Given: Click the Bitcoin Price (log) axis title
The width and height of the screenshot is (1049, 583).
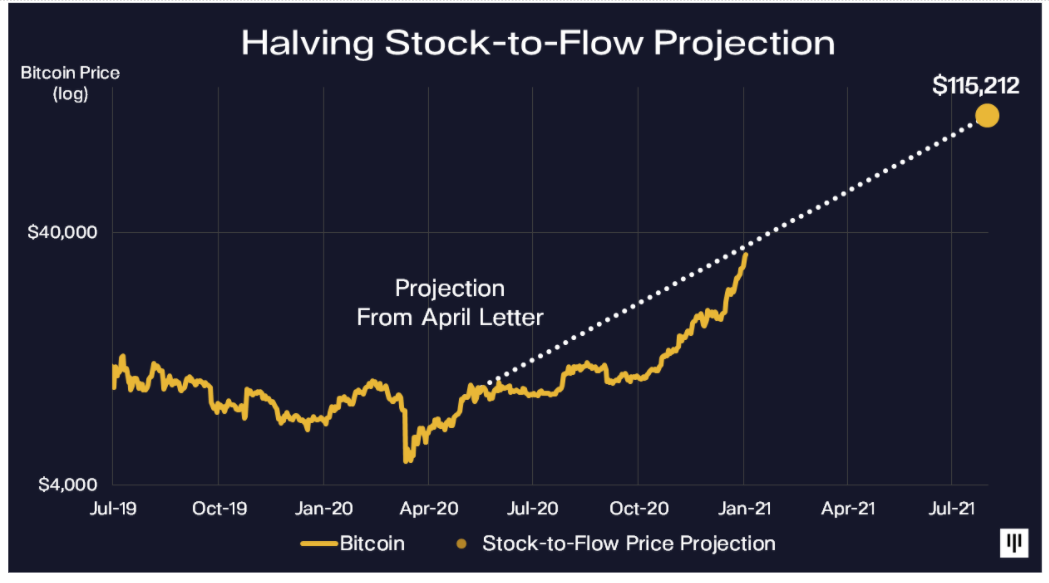Looking at the screenshot, I should pos(54,84).
